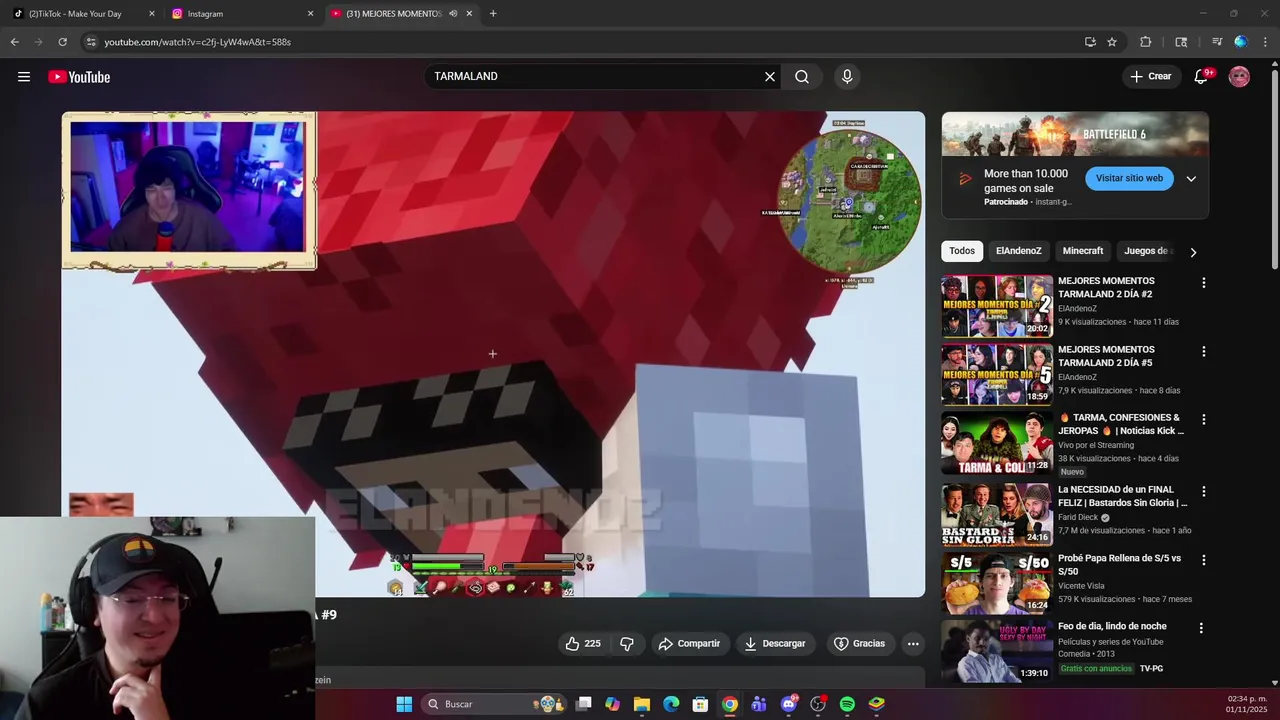View site information icon in address bar
The height and width of the screenshot is (720, 1280).
click(x=91, y=42)
